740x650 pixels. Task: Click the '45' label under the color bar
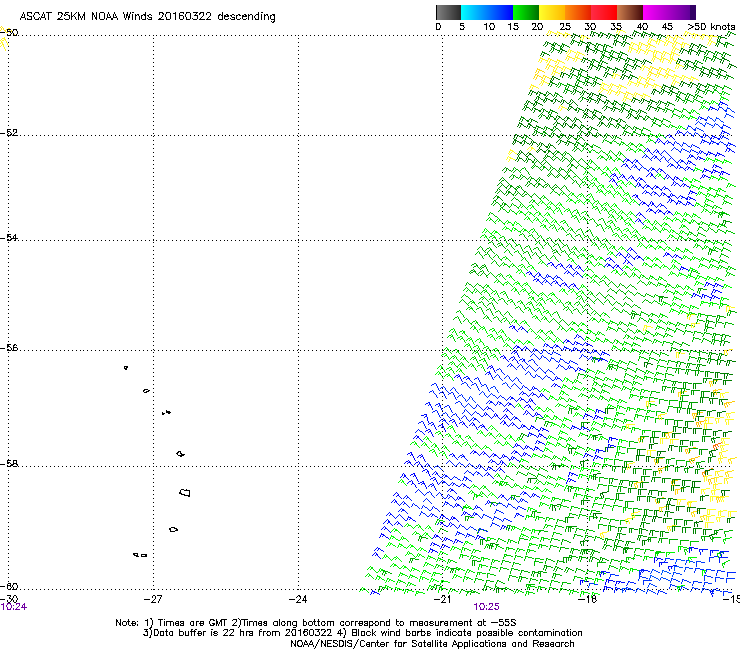(x=667, y=27)
